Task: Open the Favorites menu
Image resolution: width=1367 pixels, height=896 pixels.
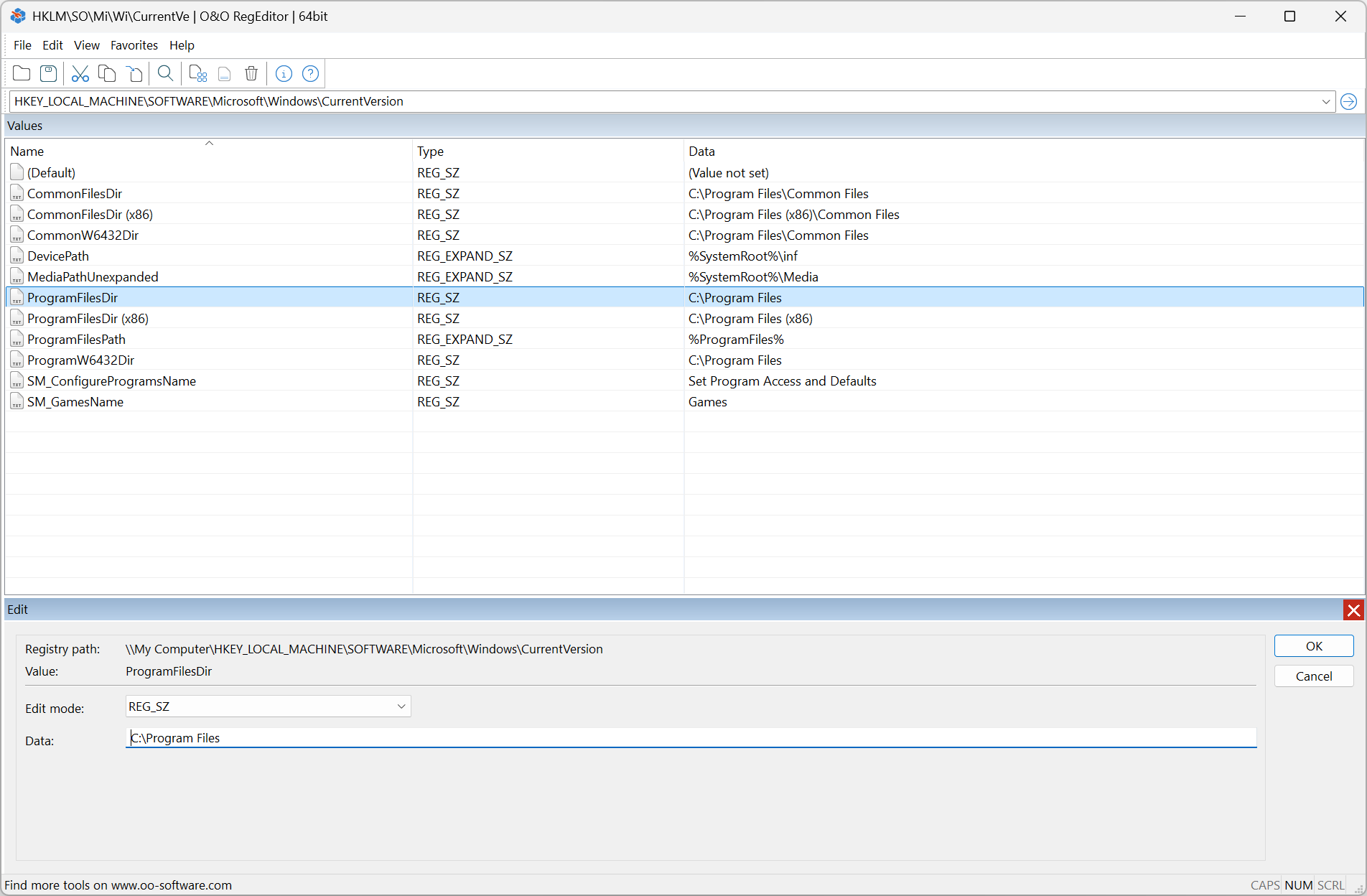Action: 134,45
